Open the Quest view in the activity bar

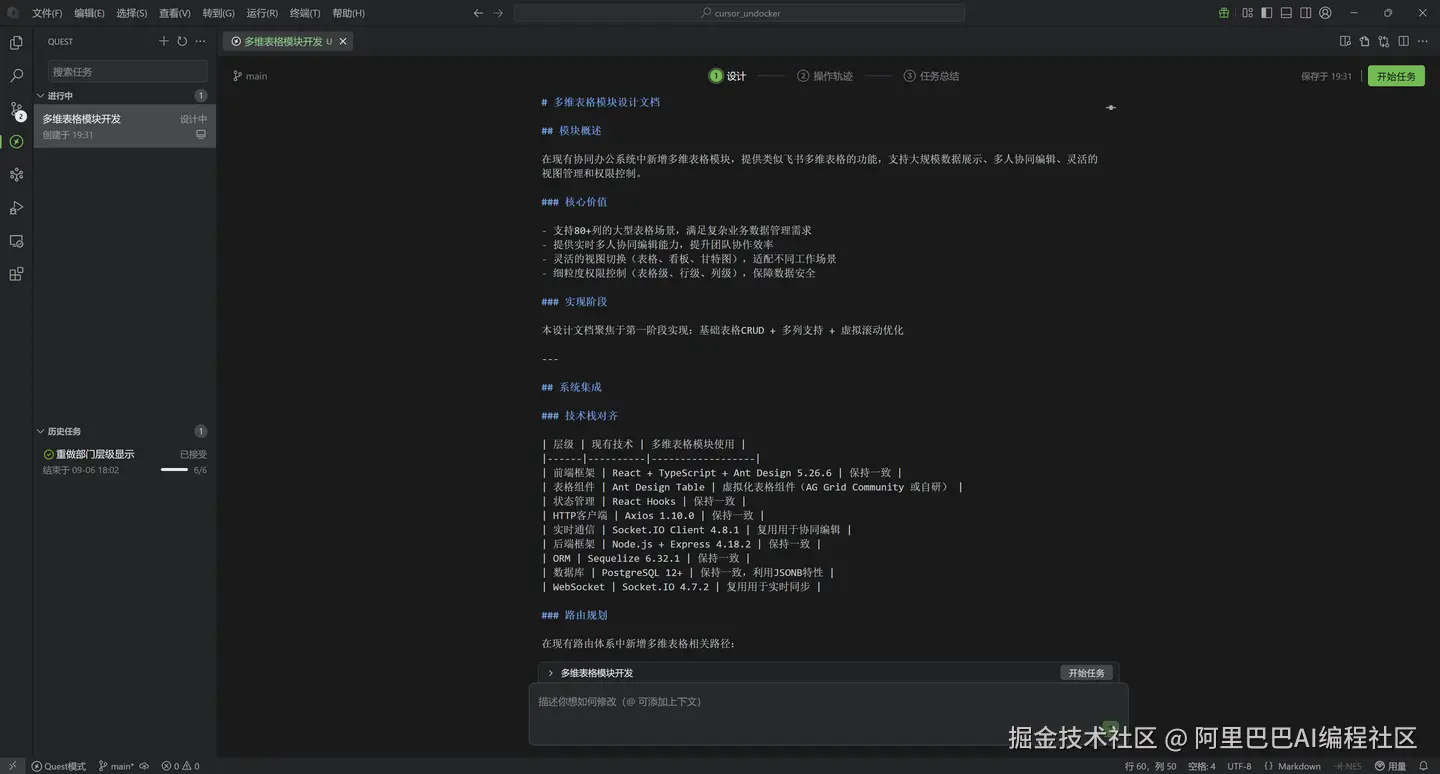[x=16, y=142]
